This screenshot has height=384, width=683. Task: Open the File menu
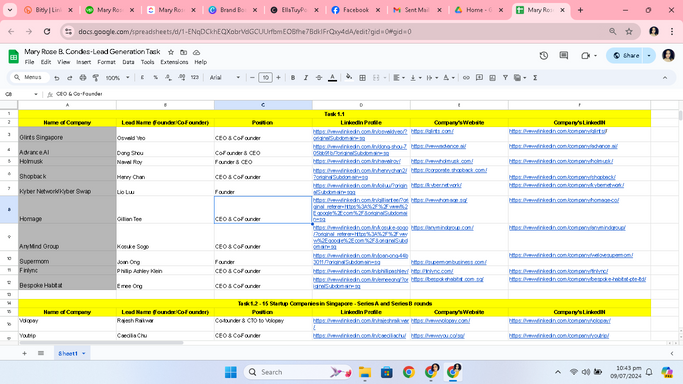pos(29,62)
